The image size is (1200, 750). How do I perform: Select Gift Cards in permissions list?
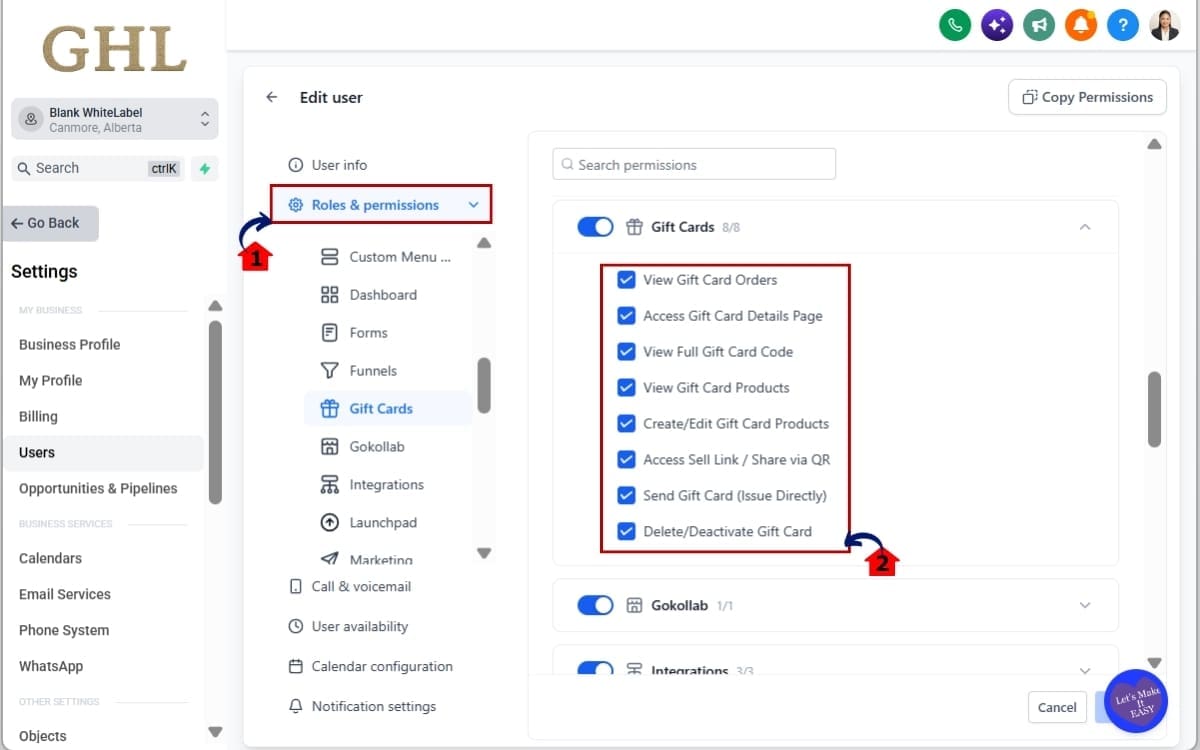[x=387, y=409]
